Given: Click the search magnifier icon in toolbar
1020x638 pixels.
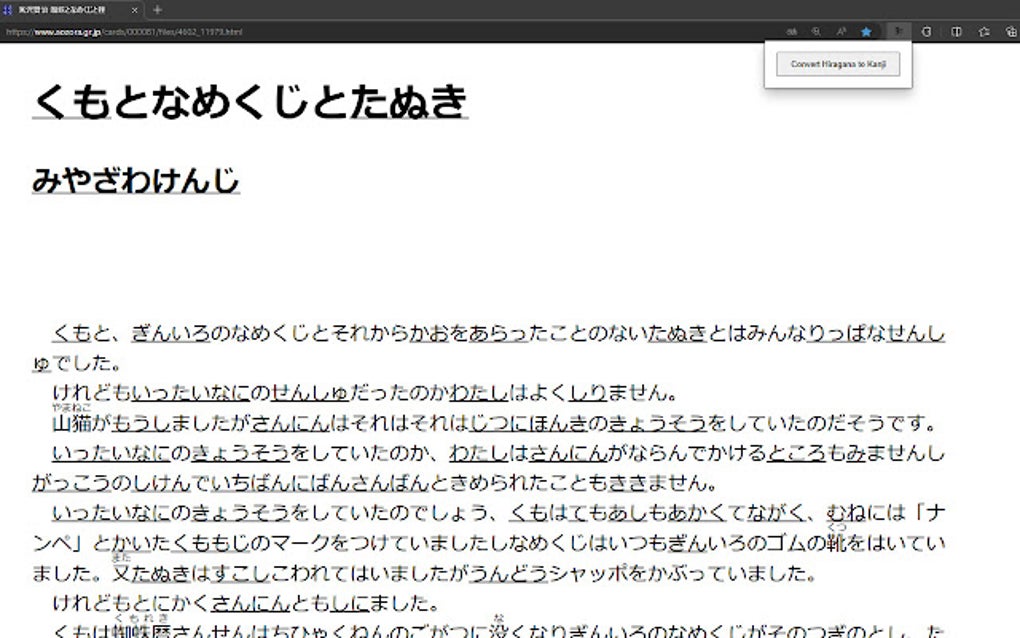Looking at the screenshot, I should coord(815,31).
